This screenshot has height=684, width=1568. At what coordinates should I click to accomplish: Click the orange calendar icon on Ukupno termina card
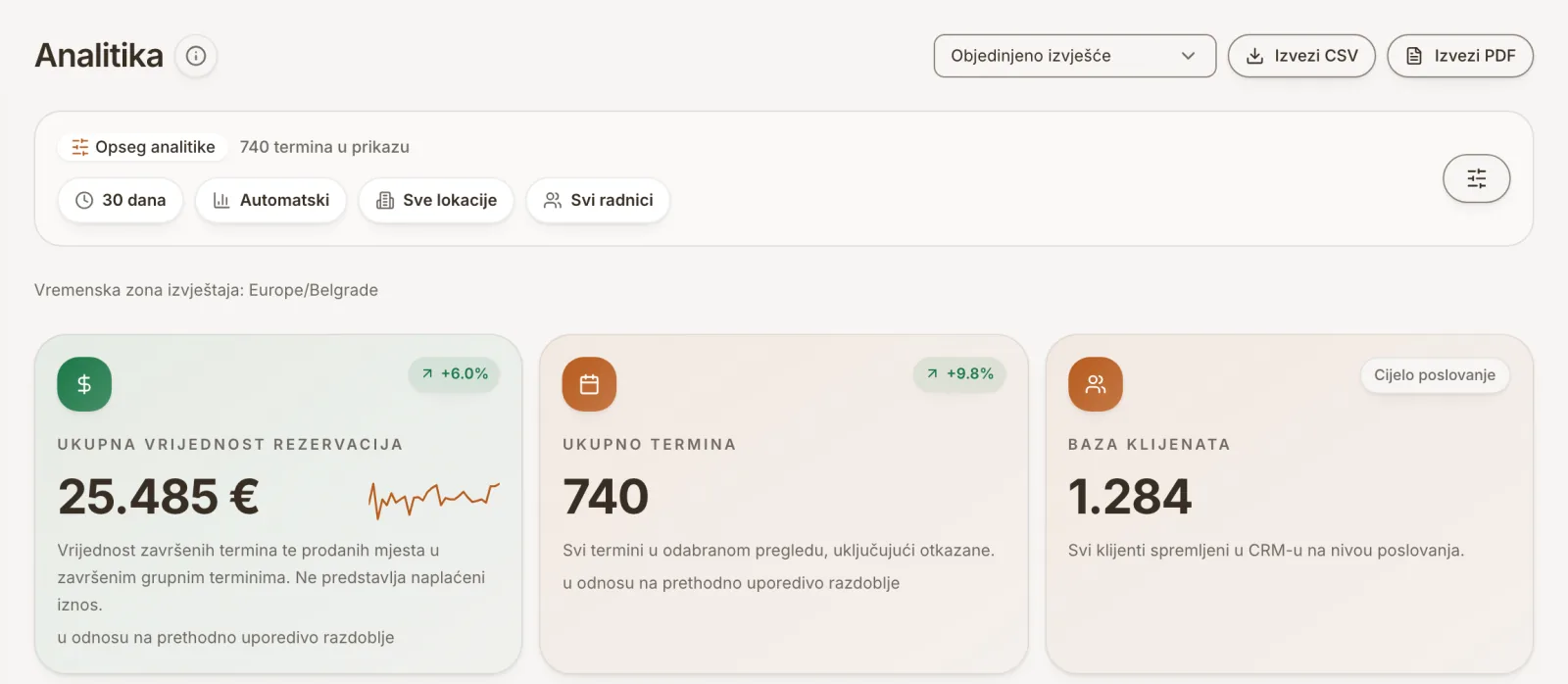point(589,384)
